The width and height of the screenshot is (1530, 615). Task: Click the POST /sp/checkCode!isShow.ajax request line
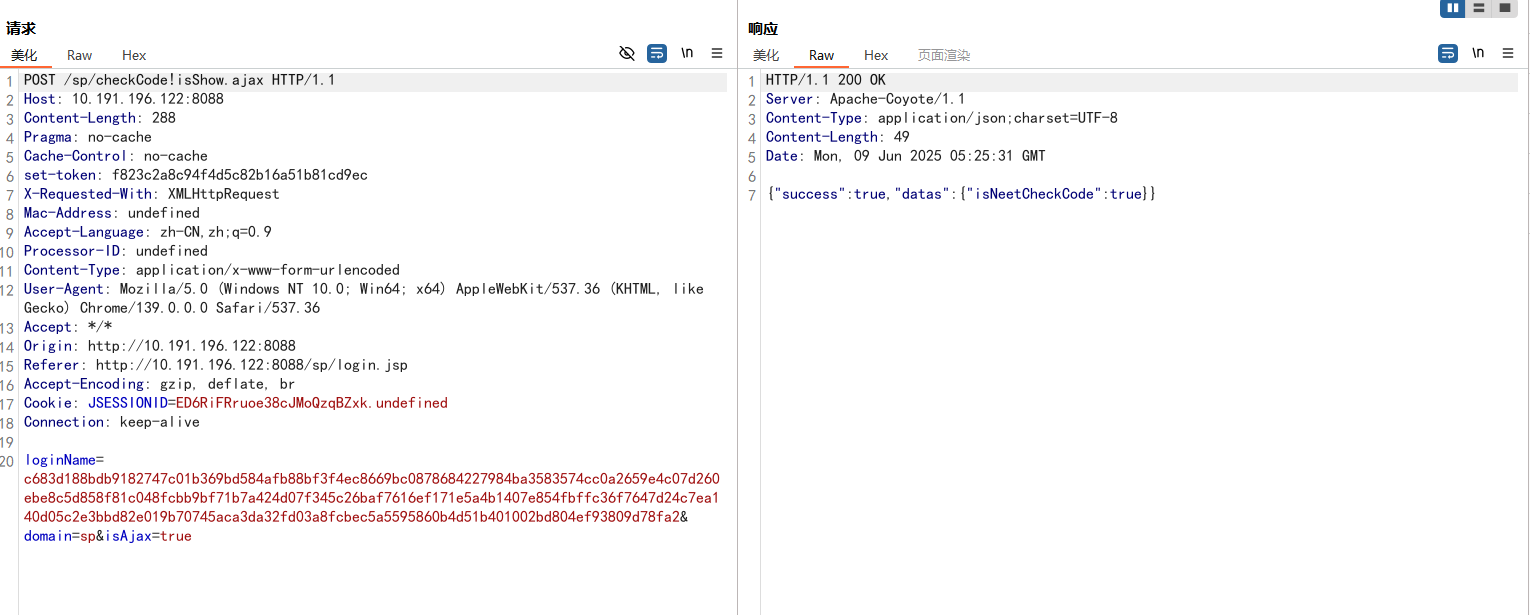coord(180,80)
